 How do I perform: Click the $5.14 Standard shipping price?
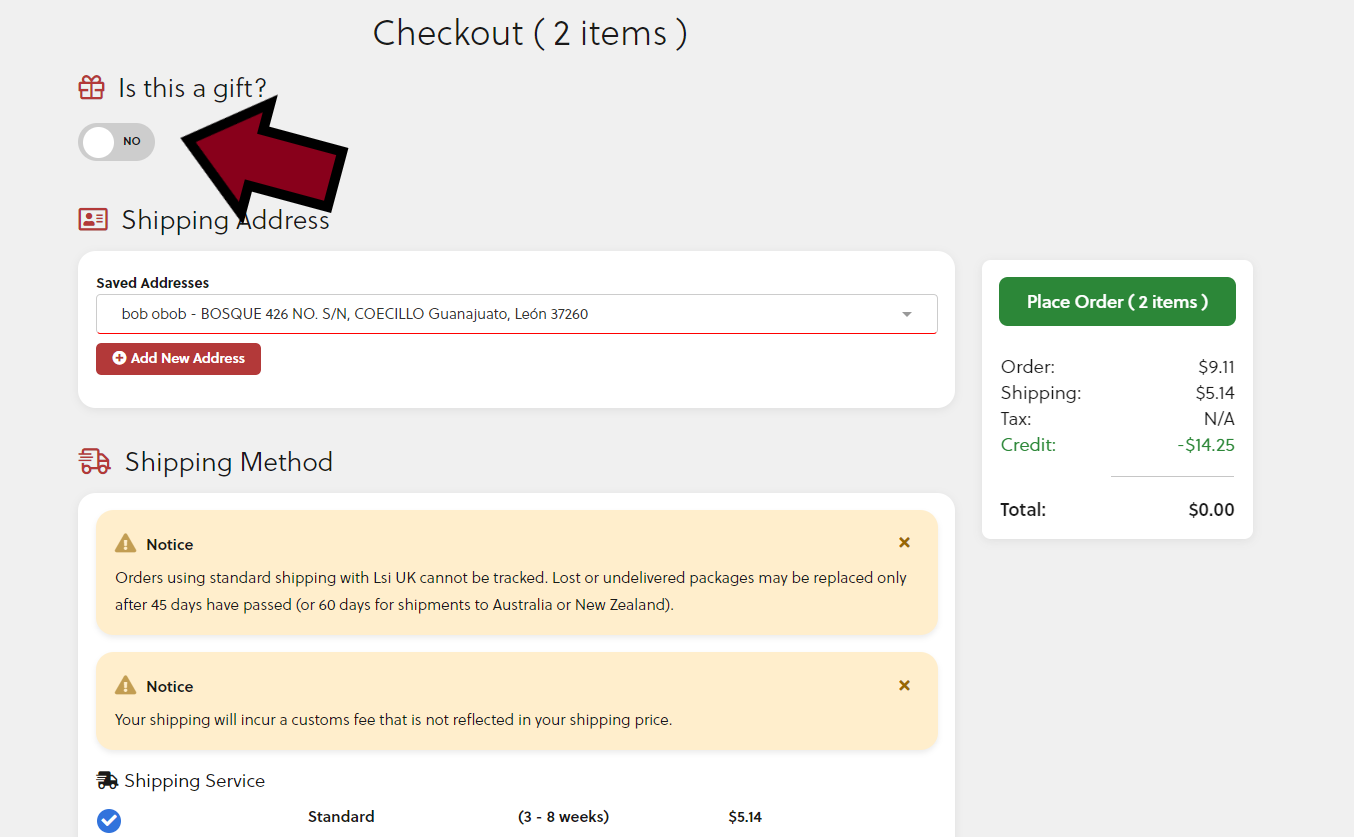coord(745,817)
